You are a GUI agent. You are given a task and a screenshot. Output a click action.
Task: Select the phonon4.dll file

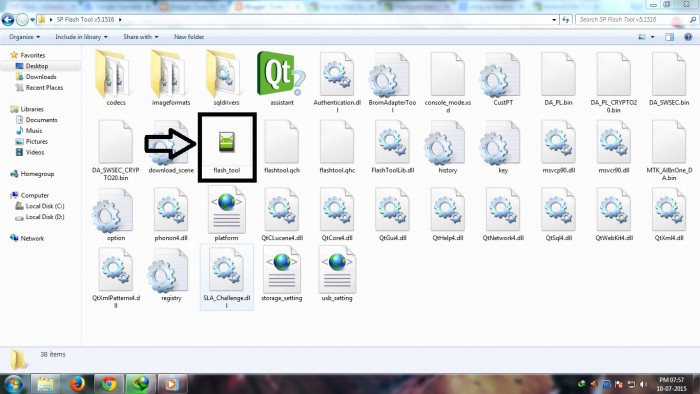pyautogui.click(x=171, y=215)
